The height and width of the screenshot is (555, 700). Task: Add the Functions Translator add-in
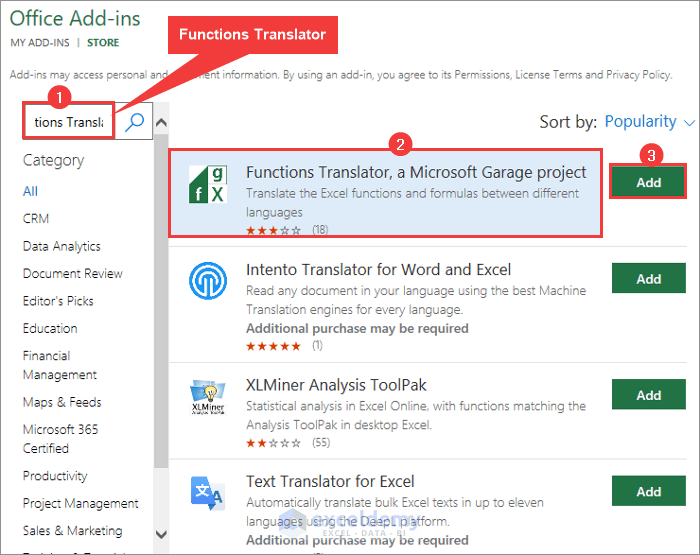point(648,183)
